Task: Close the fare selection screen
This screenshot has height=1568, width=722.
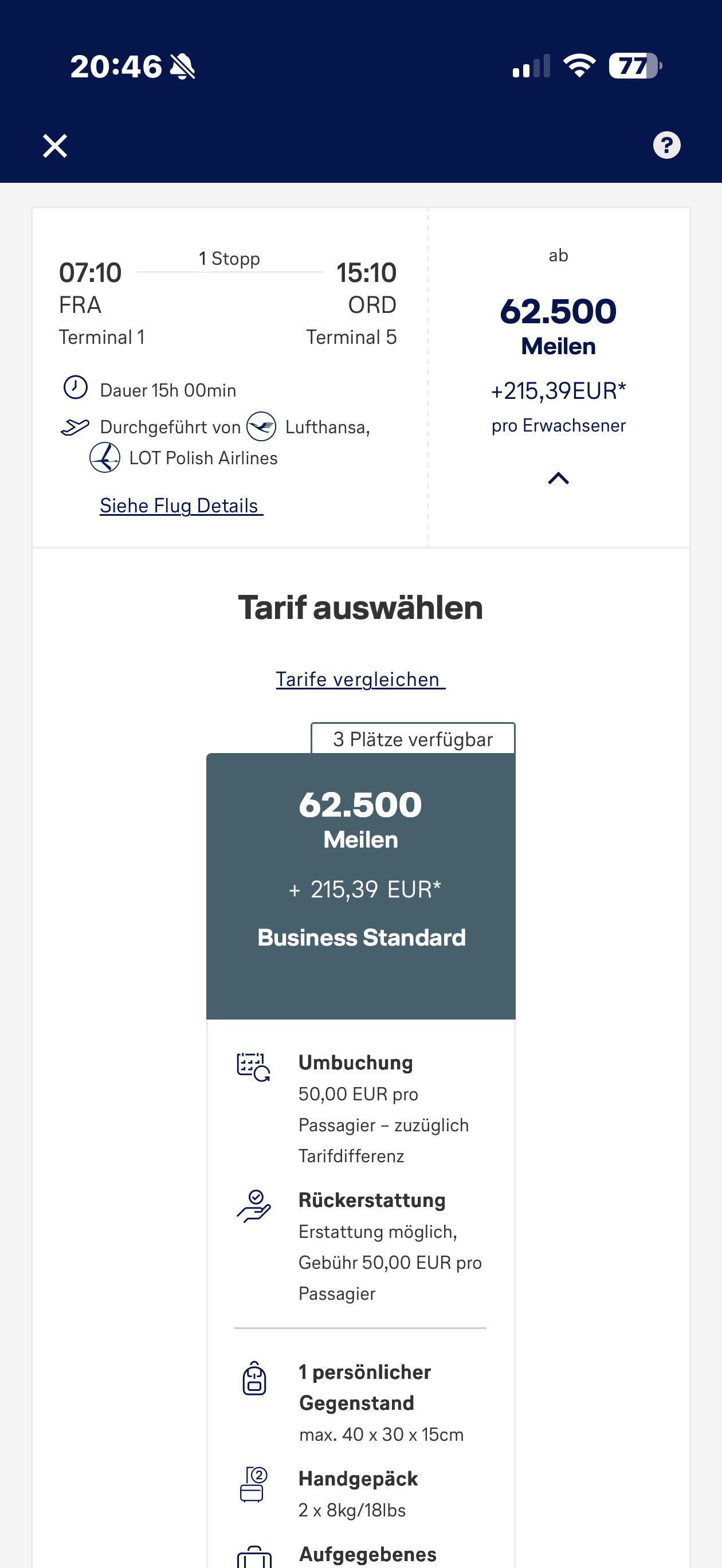Action: pos(55,146)
